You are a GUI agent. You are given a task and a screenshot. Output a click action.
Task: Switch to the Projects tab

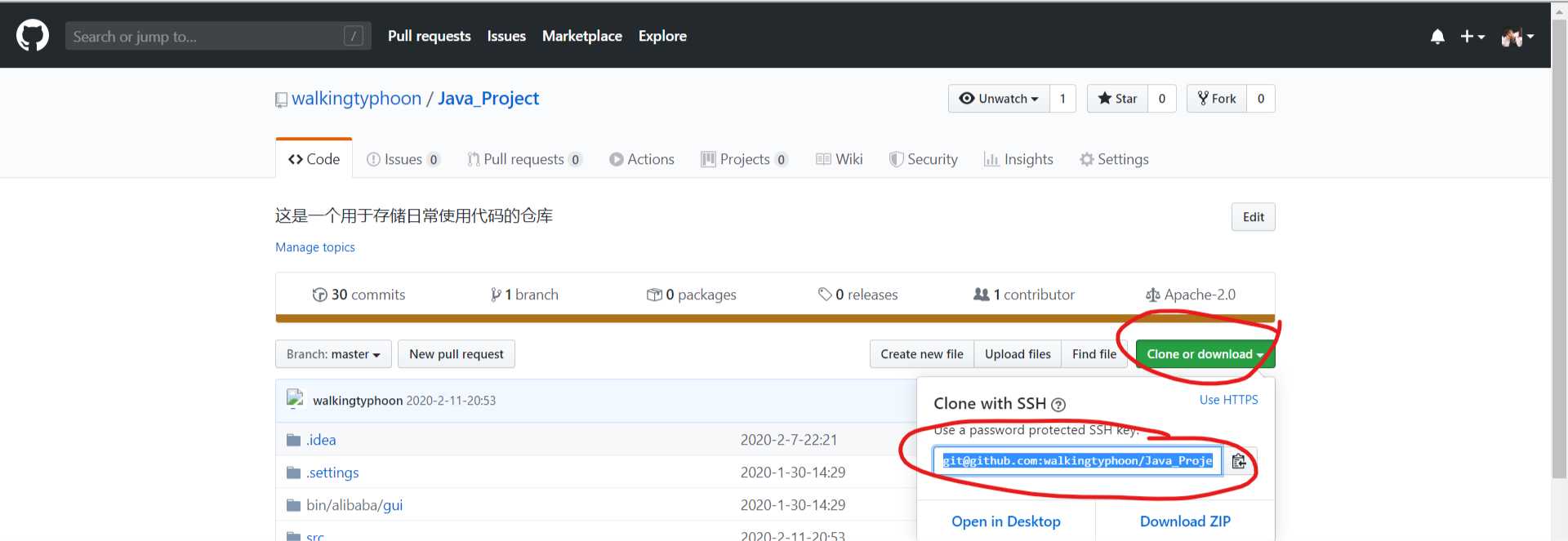click(744, 159)
